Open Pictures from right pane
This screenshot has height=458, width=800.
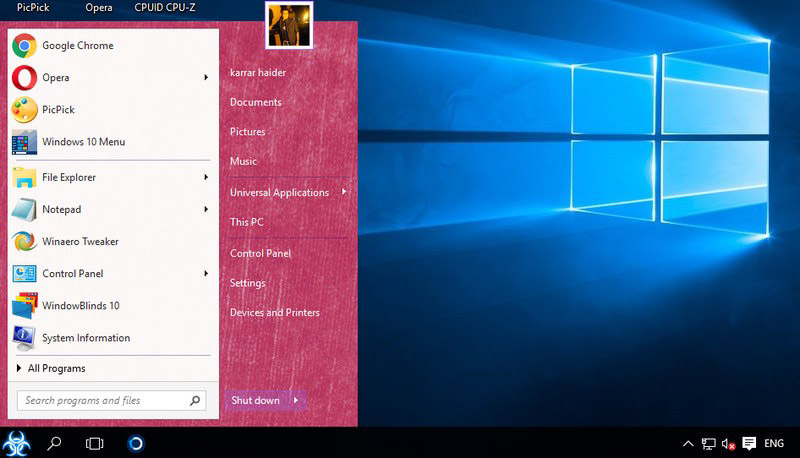(x=247, y=132)
